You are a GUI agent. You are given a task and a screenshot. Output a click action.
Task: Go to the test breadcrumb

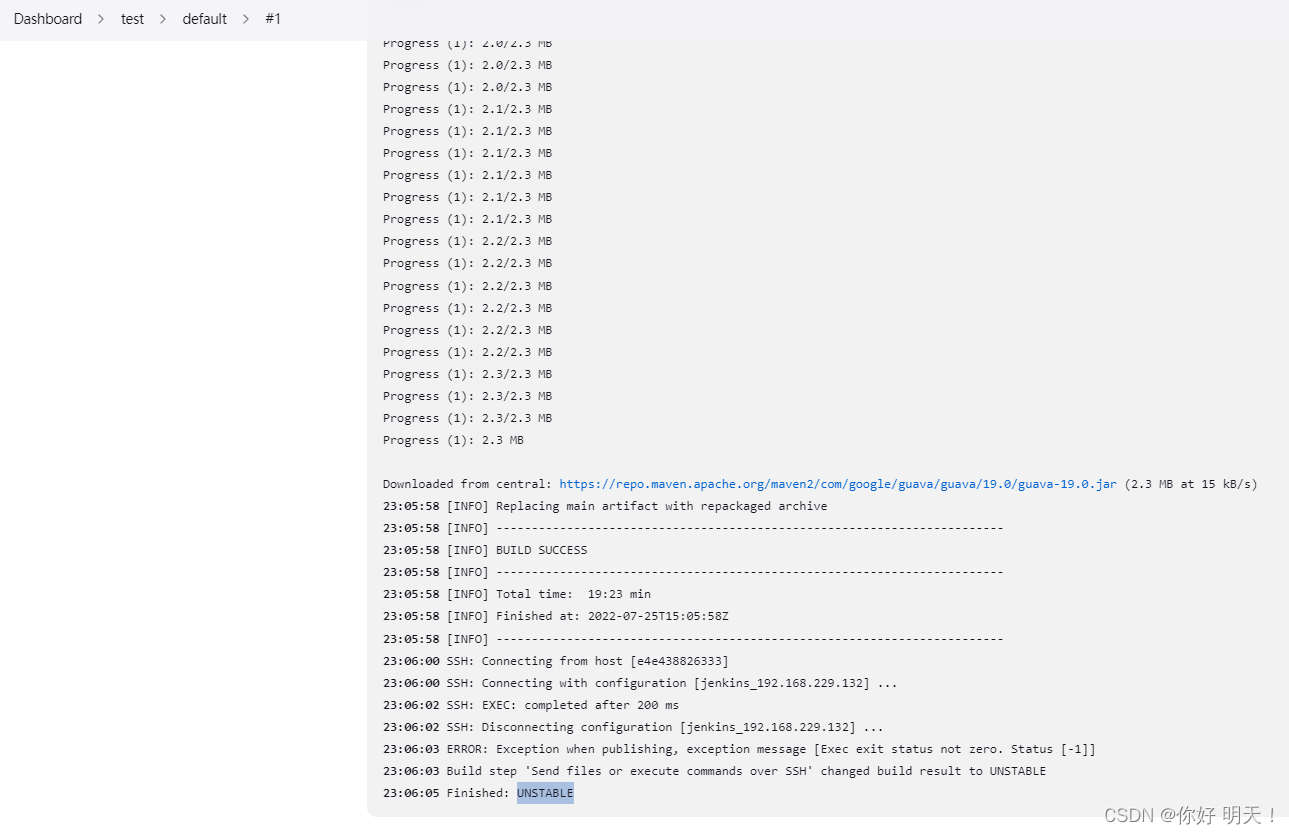pos(132,19)
